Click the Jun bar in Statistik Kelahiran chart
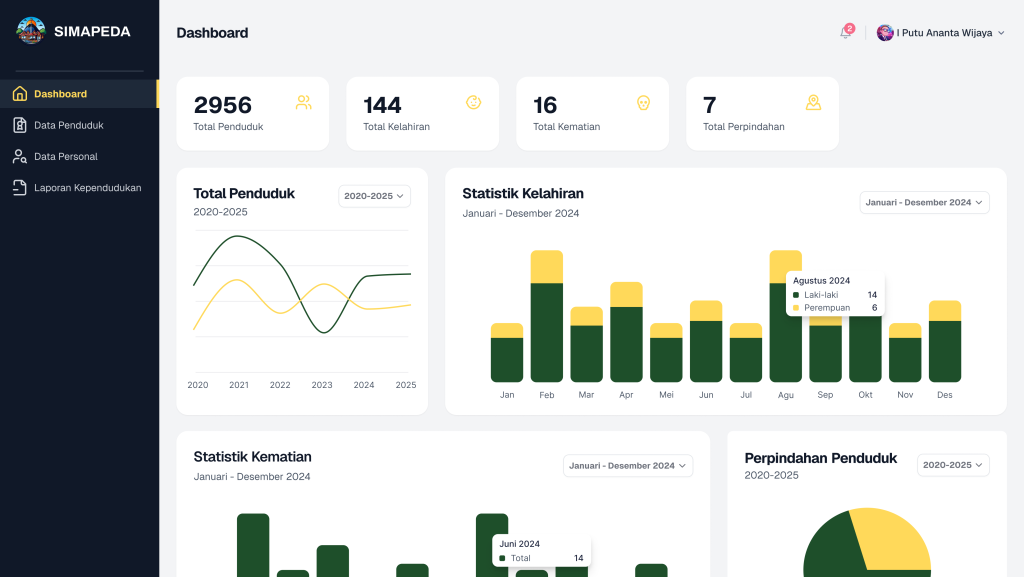The width and height of the screenshot is (1024, 577). tap(706, 341)
